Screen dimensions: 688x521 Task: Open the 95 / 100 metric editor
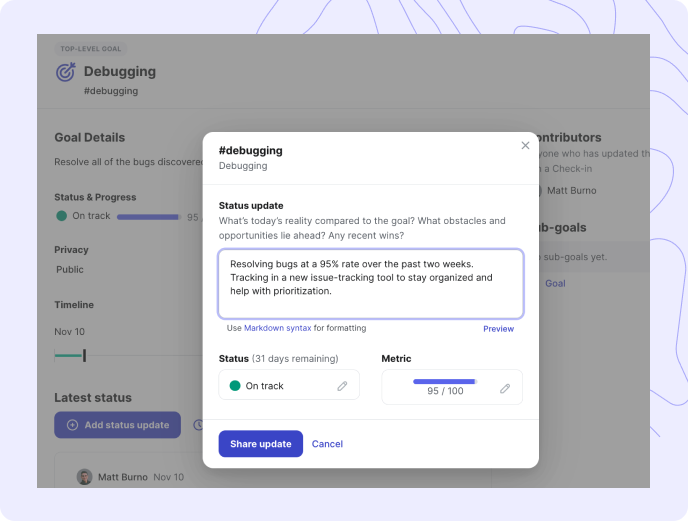pyautogui.click(x=452, y=387)
